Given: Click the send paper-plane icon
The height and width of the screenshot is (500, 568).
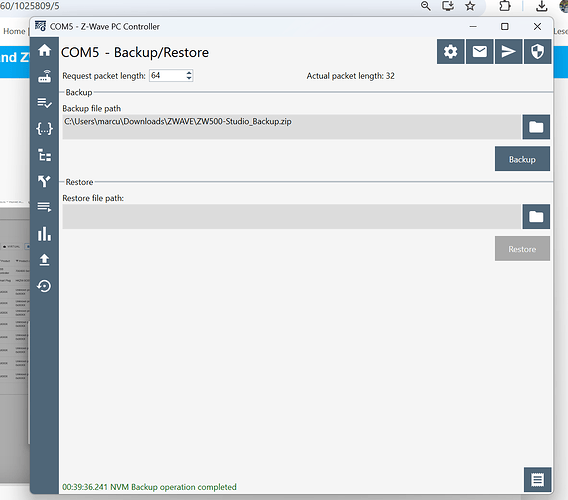Looking at the screenshot, I should pyautogui.click(x=509, y=51).
